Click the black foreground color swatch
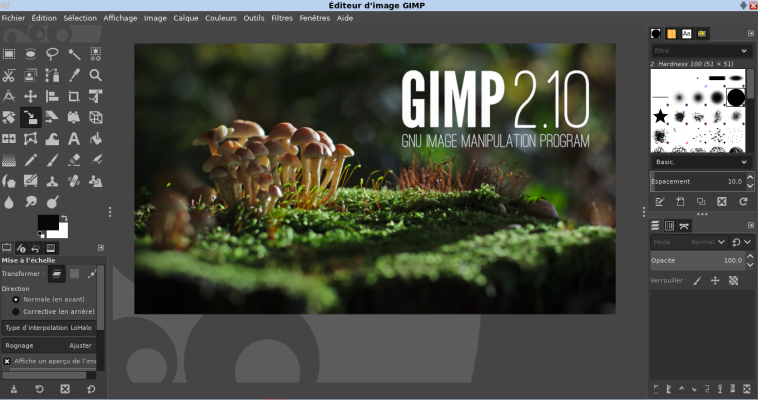Image resolution: width=758 pixels, height=400 pixels. coord(48,222)
